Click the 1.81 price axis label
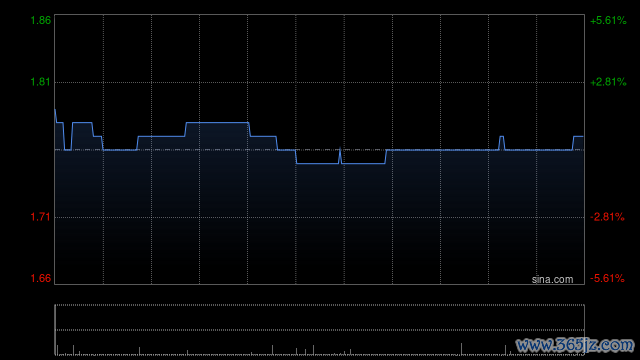 point(41,82)
